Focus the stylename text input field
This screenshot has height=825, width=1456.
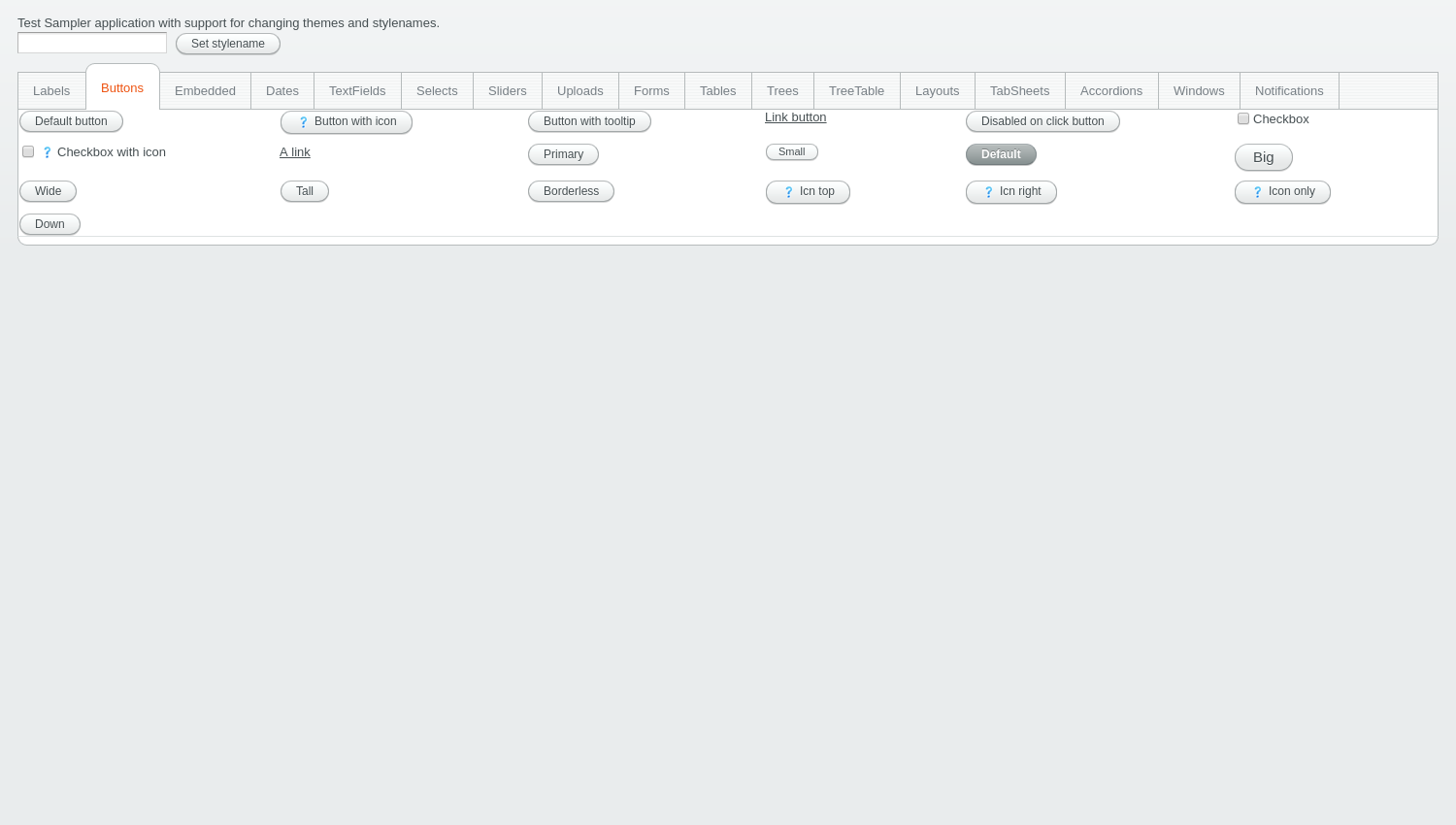92,43
